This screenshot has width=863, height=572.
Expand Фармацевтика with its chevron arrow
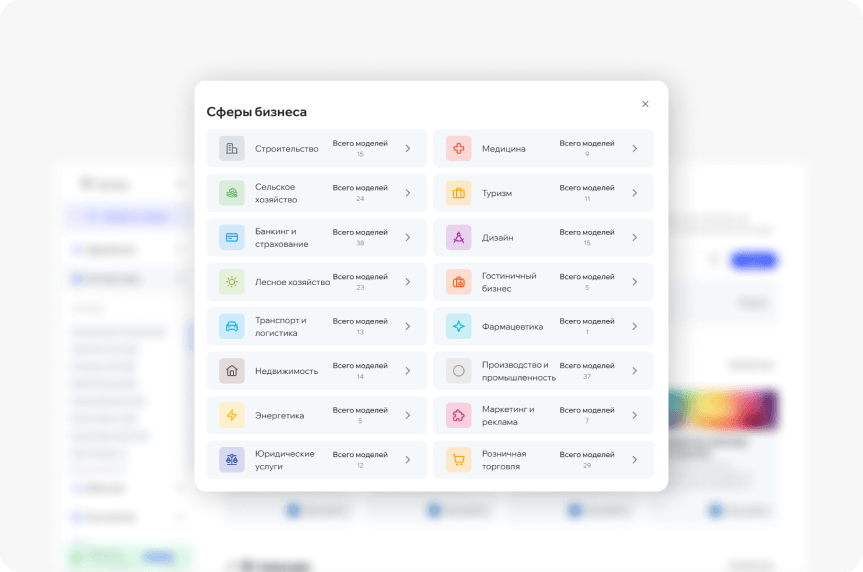(634, 326)
